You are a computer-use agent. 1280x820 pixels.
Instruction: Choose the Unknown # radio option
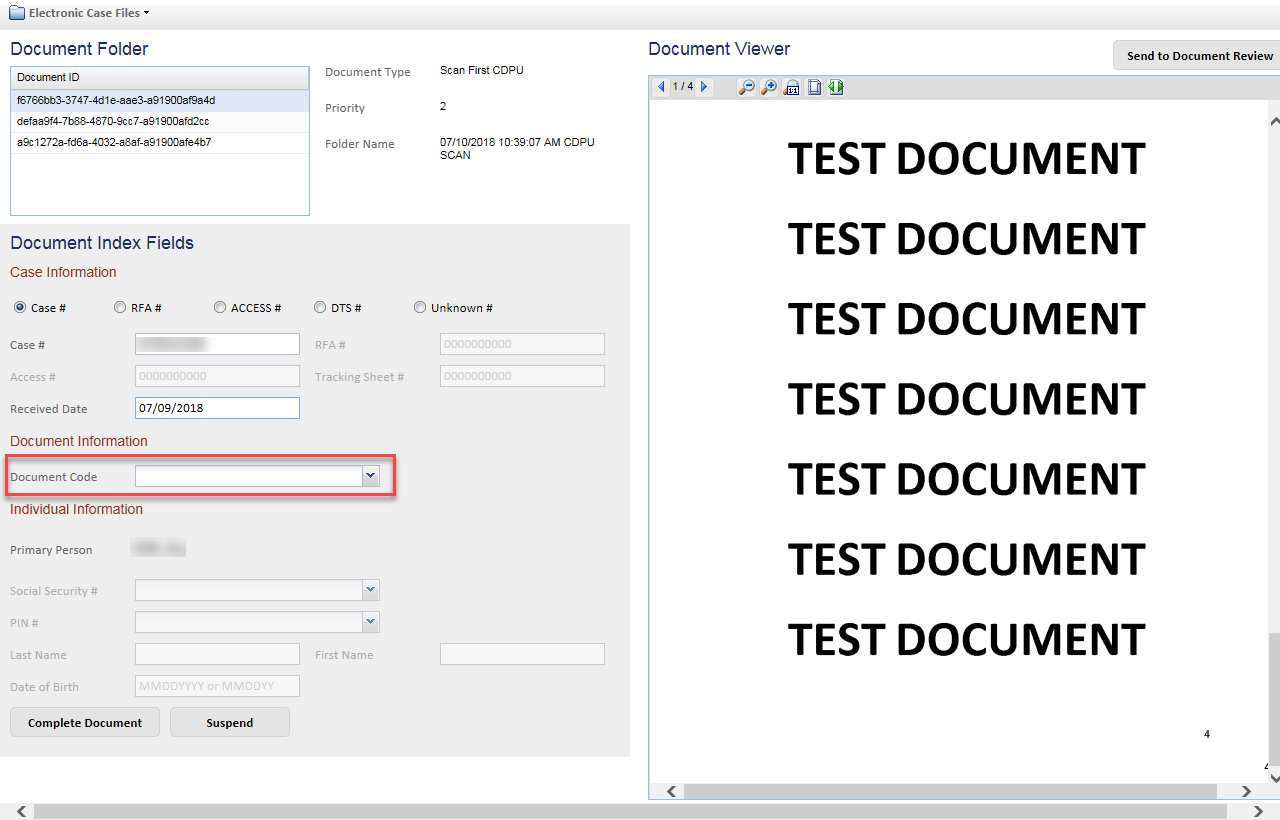420,308
